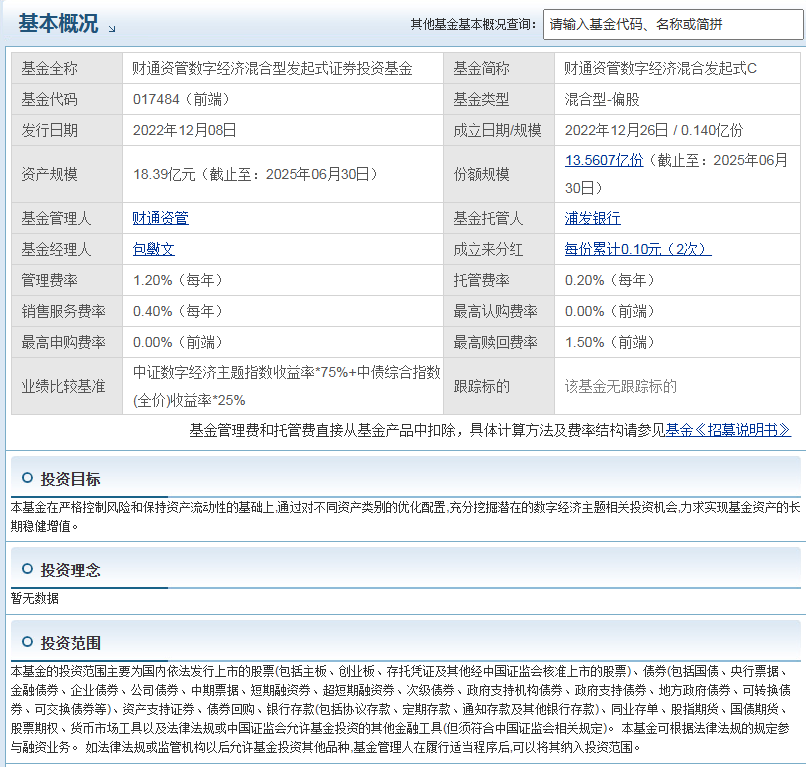The image size is (806, 767).
Task: Click the issue date 2022年12月08日
Action: [185, 130]
